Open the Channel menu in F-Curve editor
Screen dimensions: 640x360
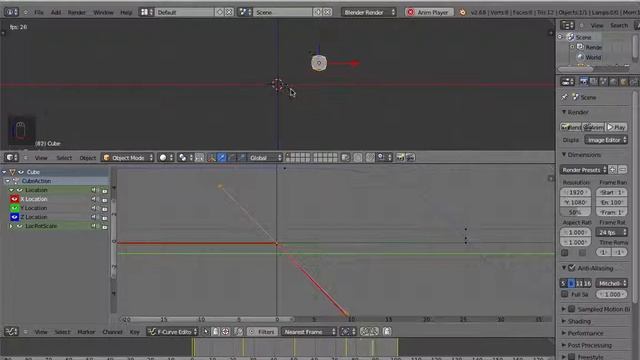click(x=112, y=332)
